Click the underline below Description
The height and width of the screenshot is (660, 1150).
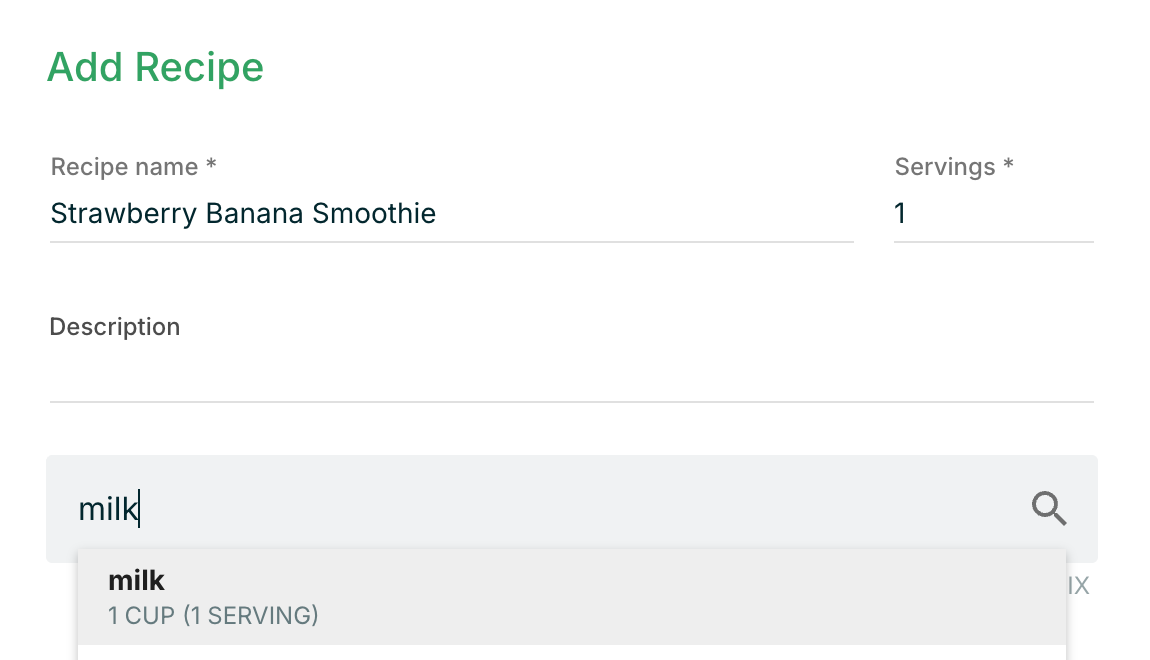coord(571,402)
